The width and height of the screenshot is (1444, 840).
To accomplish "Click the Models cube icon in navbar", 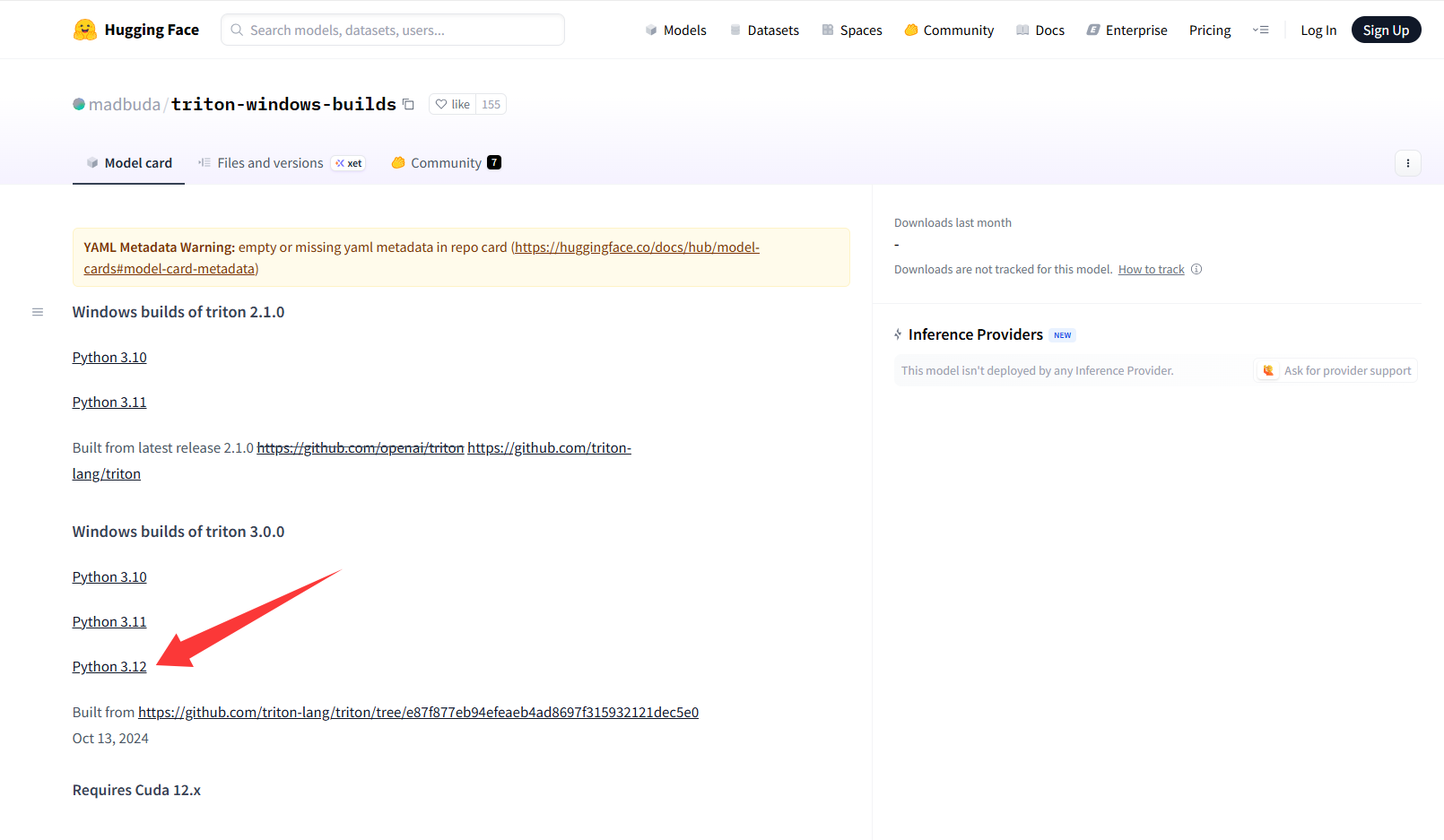I will point(650,30).
